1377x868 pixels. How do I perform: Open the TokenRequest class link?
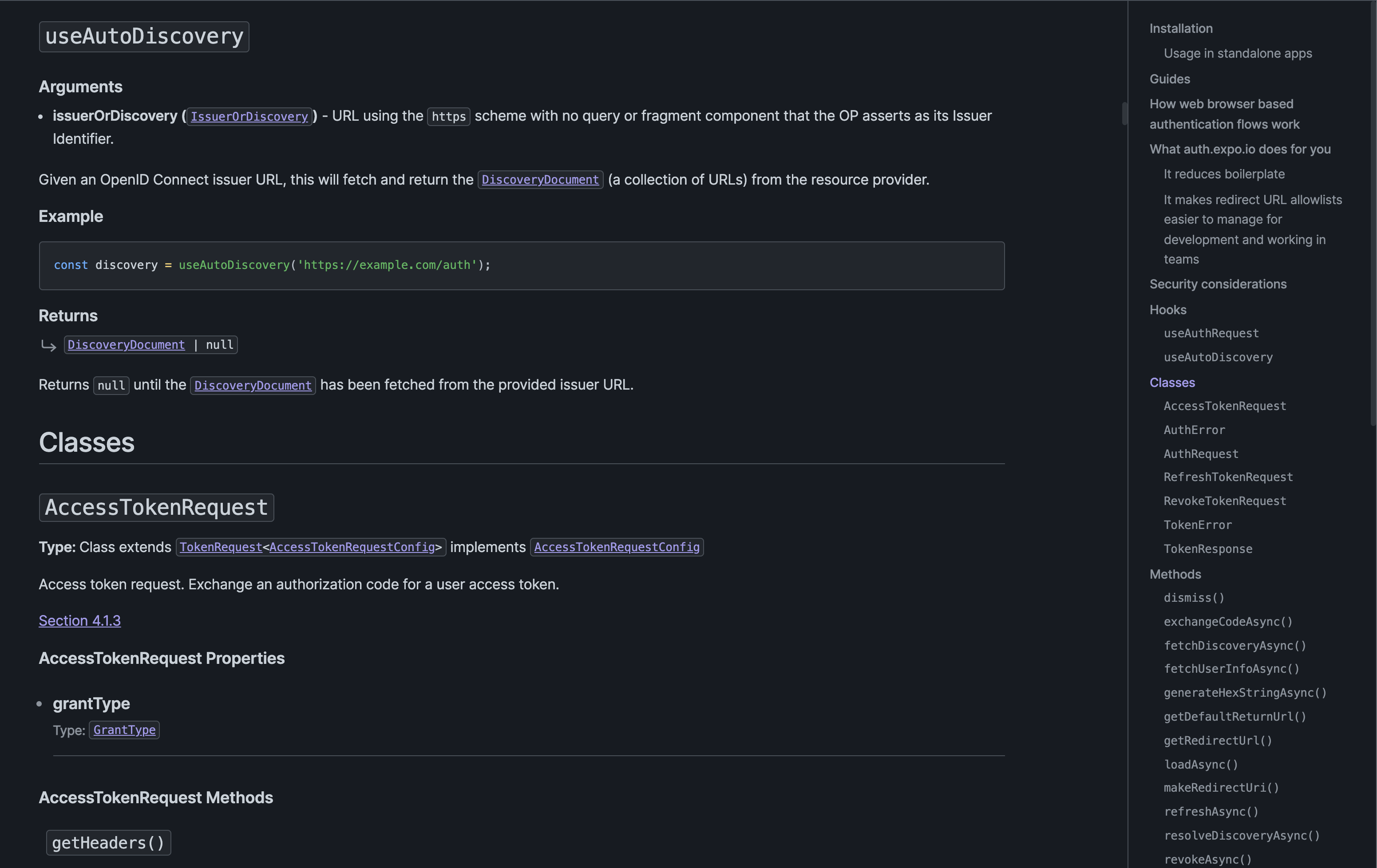220,547
